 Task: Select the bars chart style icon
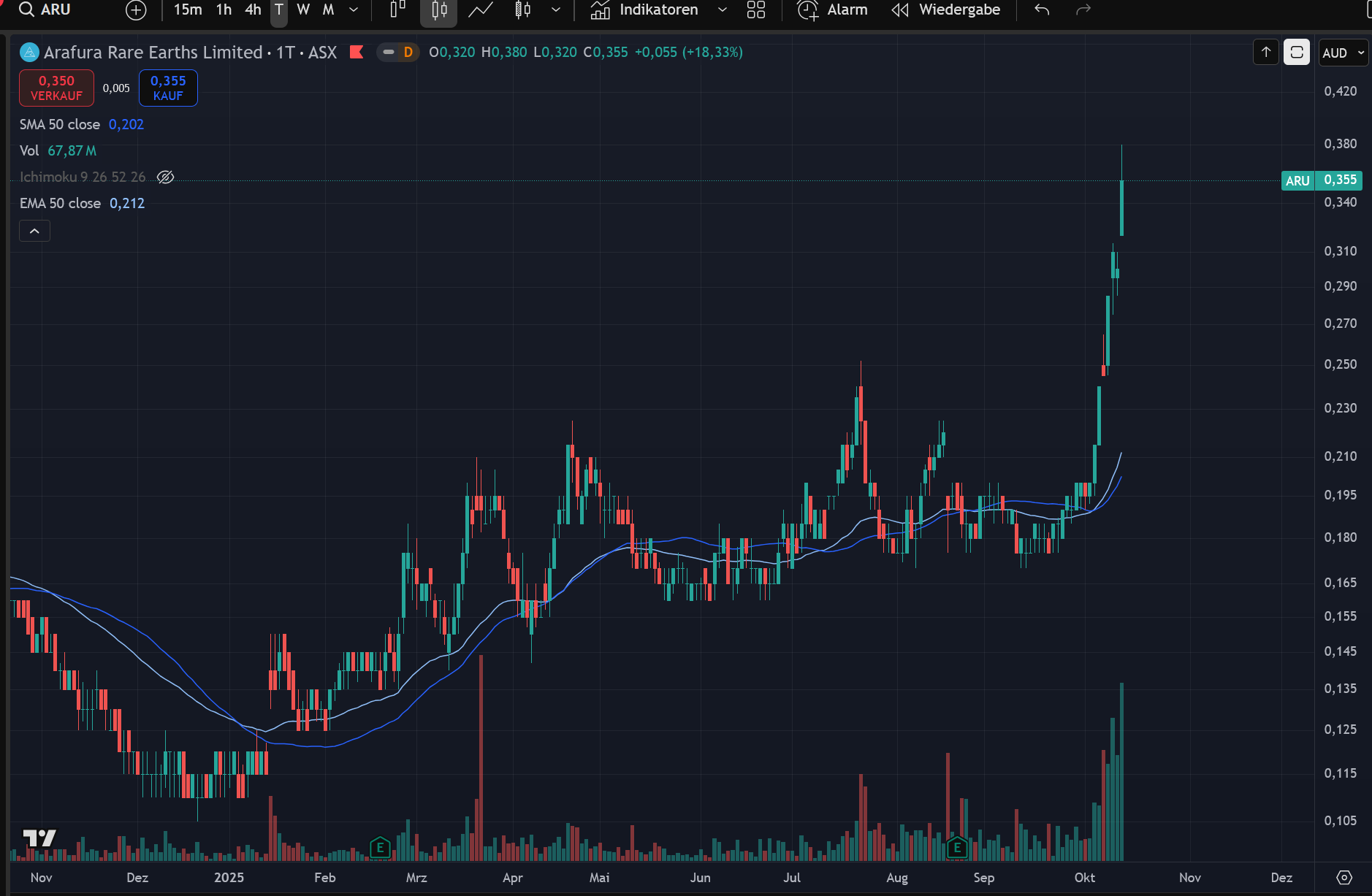pyautogui.click(x=397, y=9)
